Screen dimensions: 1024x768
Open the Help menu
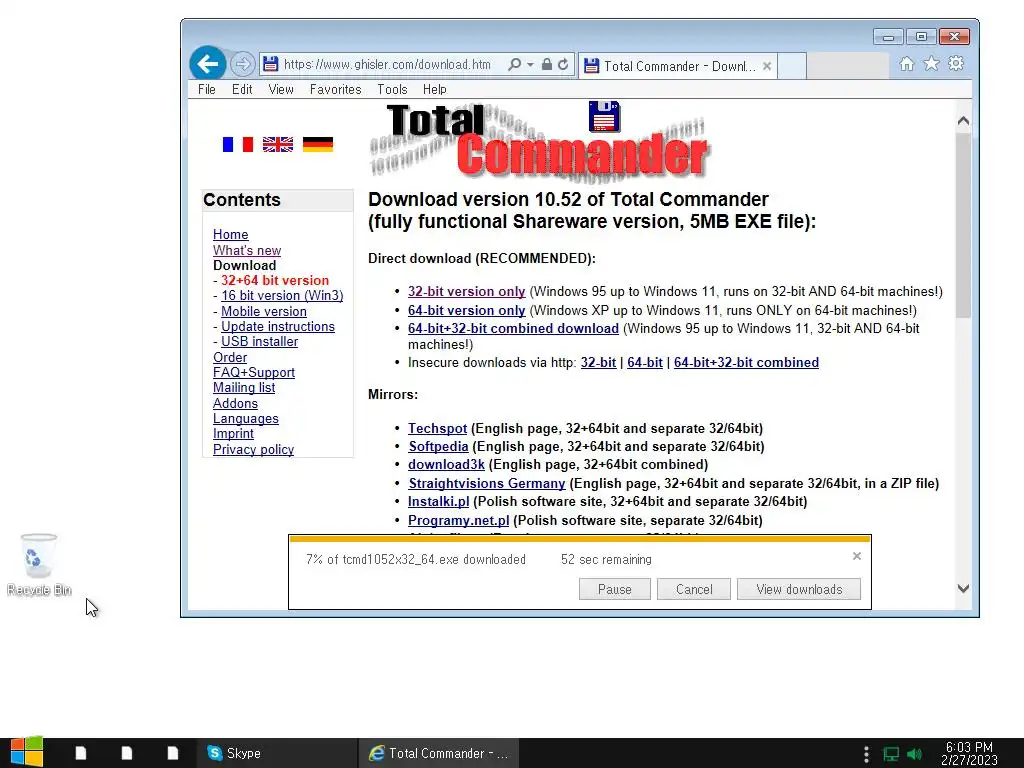(434, 89)
